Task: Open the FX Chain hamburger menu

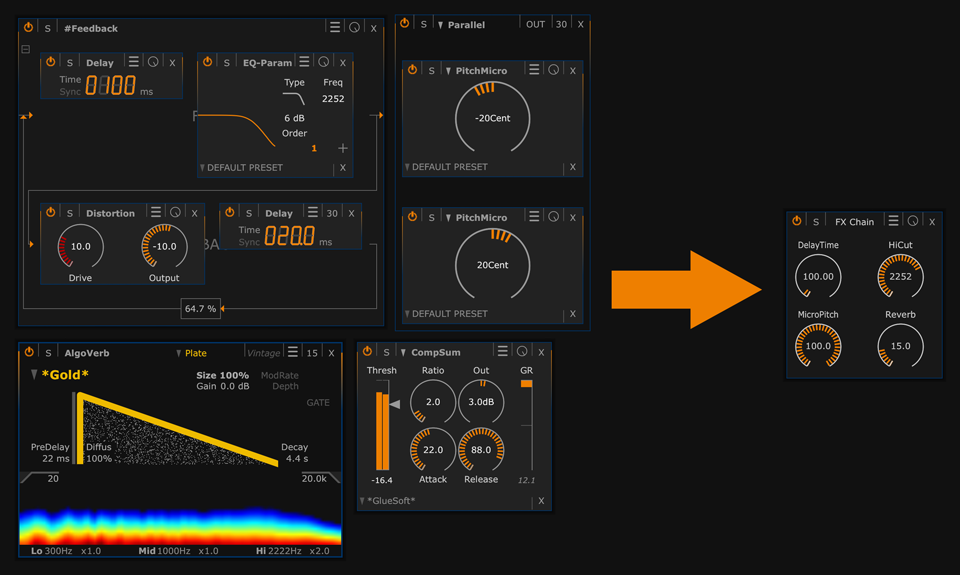Action: 894,220
